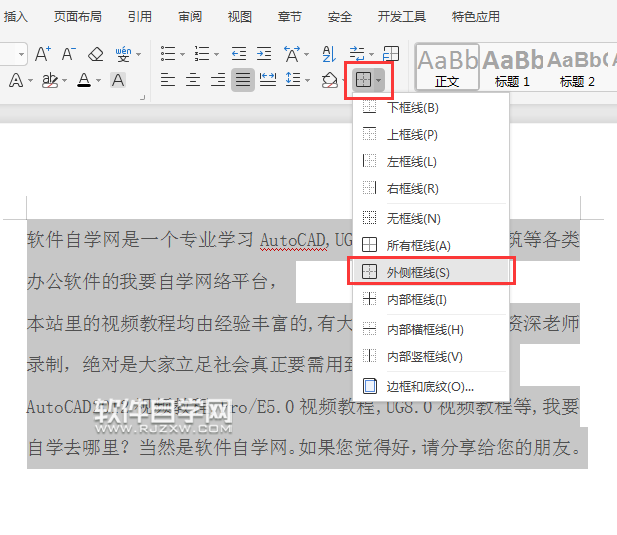Click the borders button icon
The image size is (617, 535).
[x=363, y=80]
